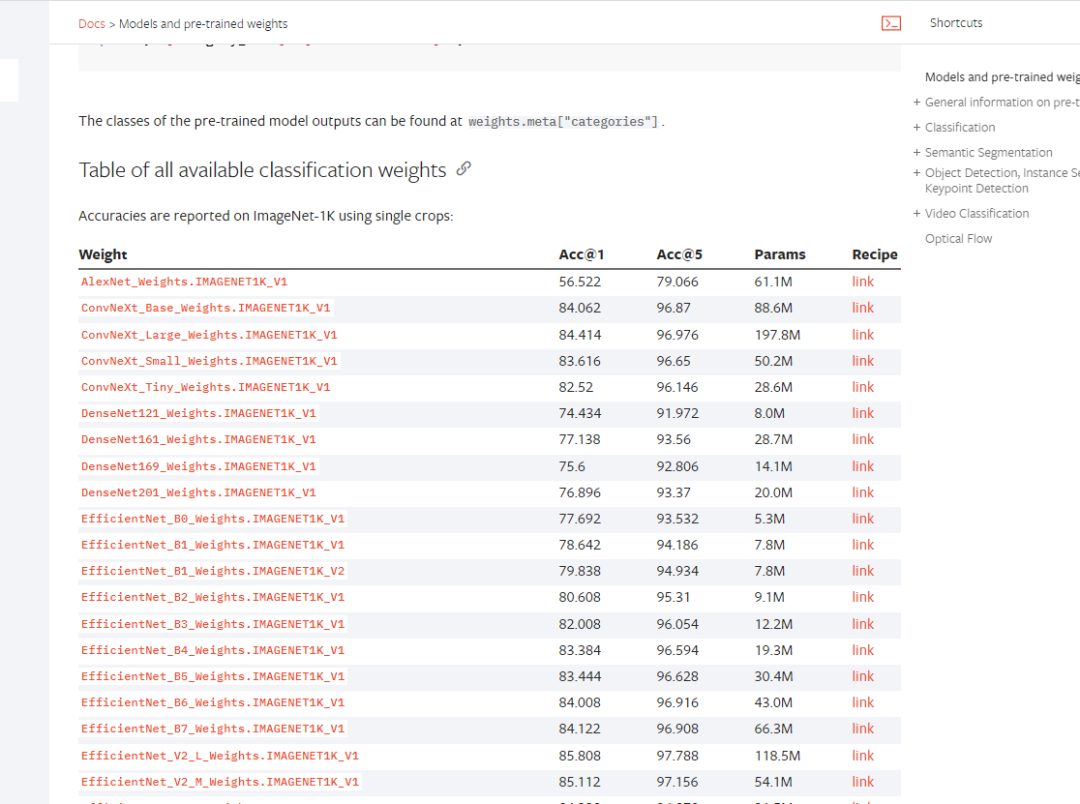Viewport: 1080px width, 804px height.
Task: Open the recipe link for ConvNeXt_Large
Action: (x=862, y=335)
